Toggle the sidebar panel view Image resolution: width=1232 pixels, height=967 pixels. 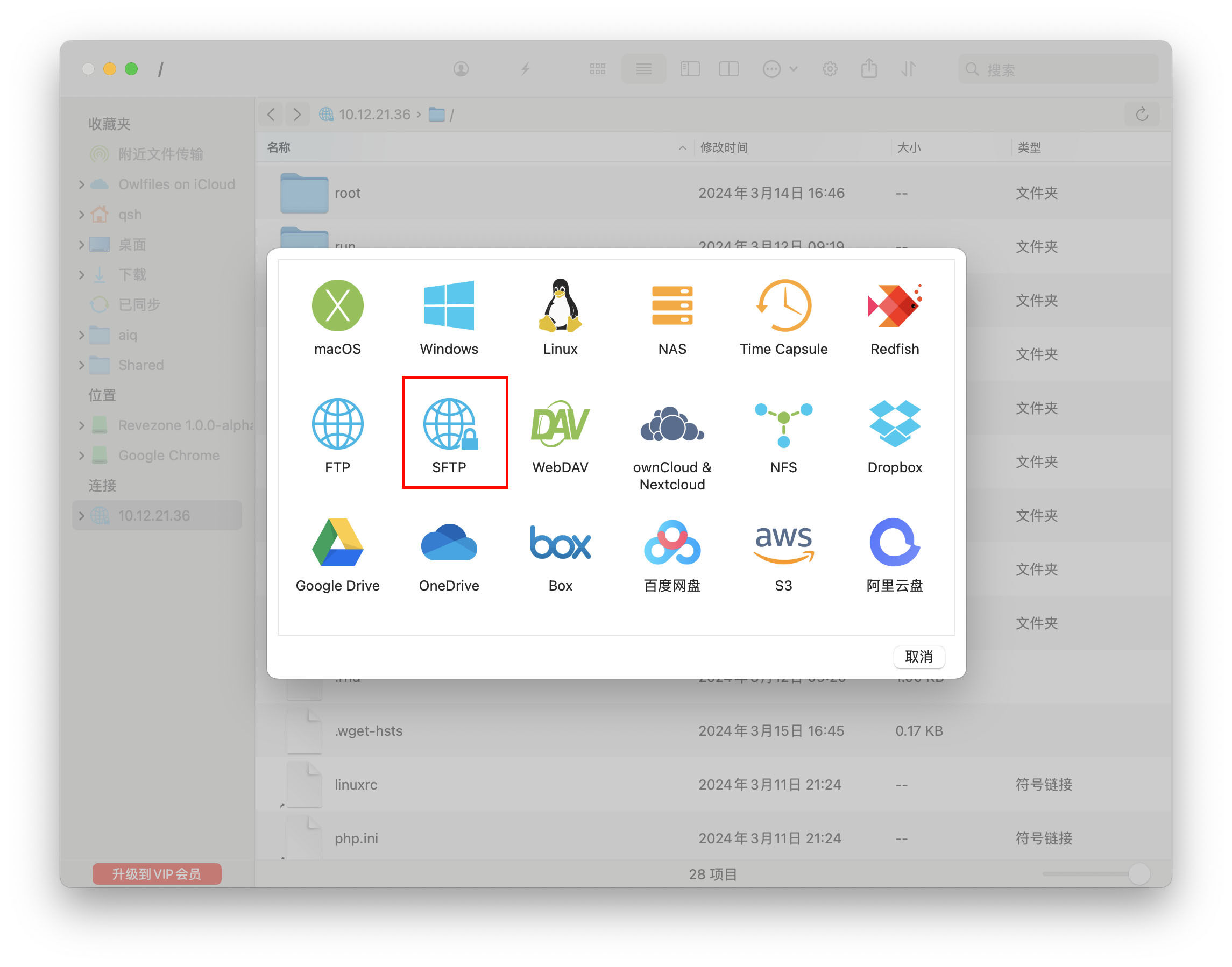pos(690,69)
